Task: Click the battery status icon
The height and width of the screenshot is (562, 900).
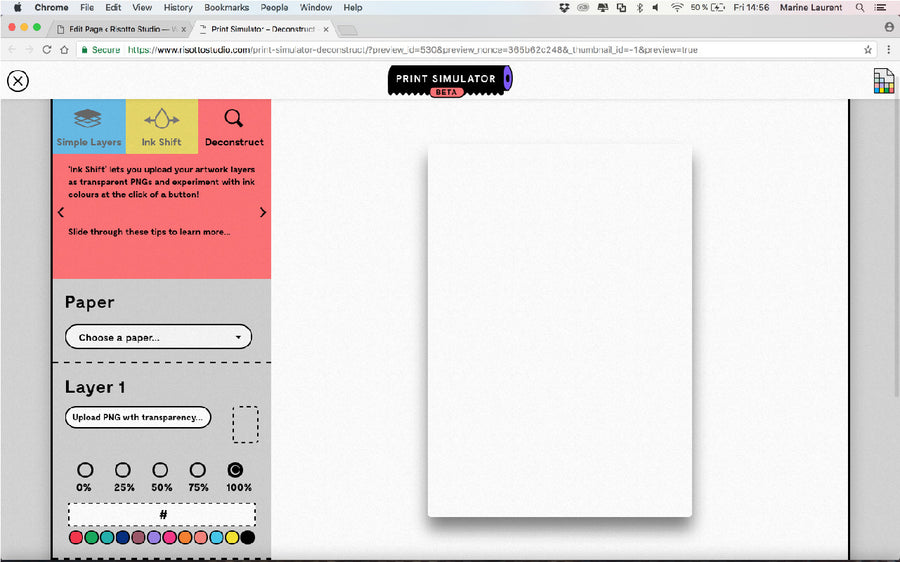Action: [717, 7]
